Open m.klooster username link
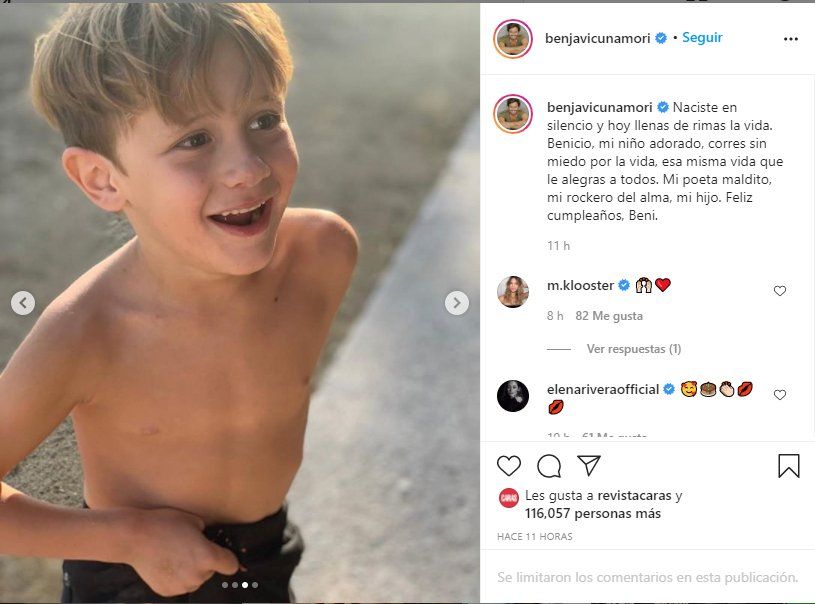Viewport: 815px width, 604px height. click(580, 285)
